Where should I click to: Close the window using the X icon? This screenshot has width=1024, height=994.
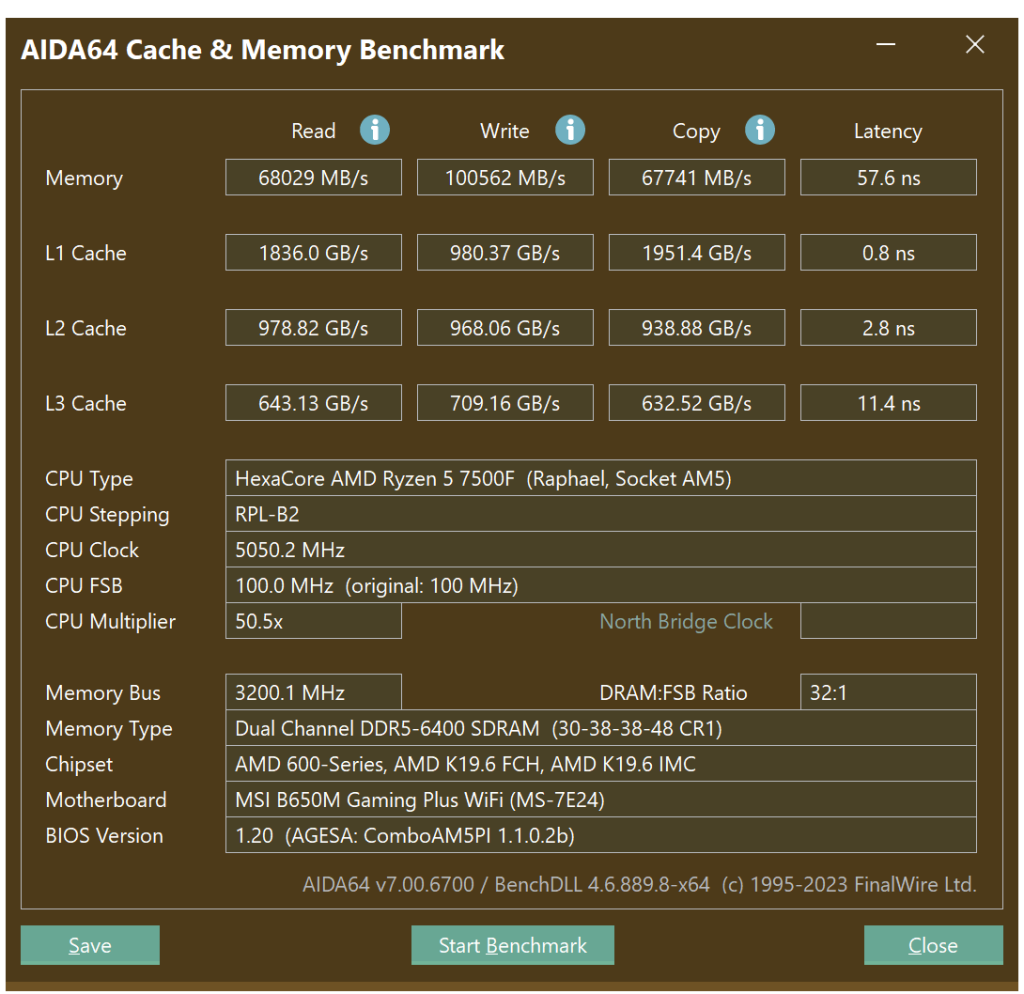click(974, 45)
